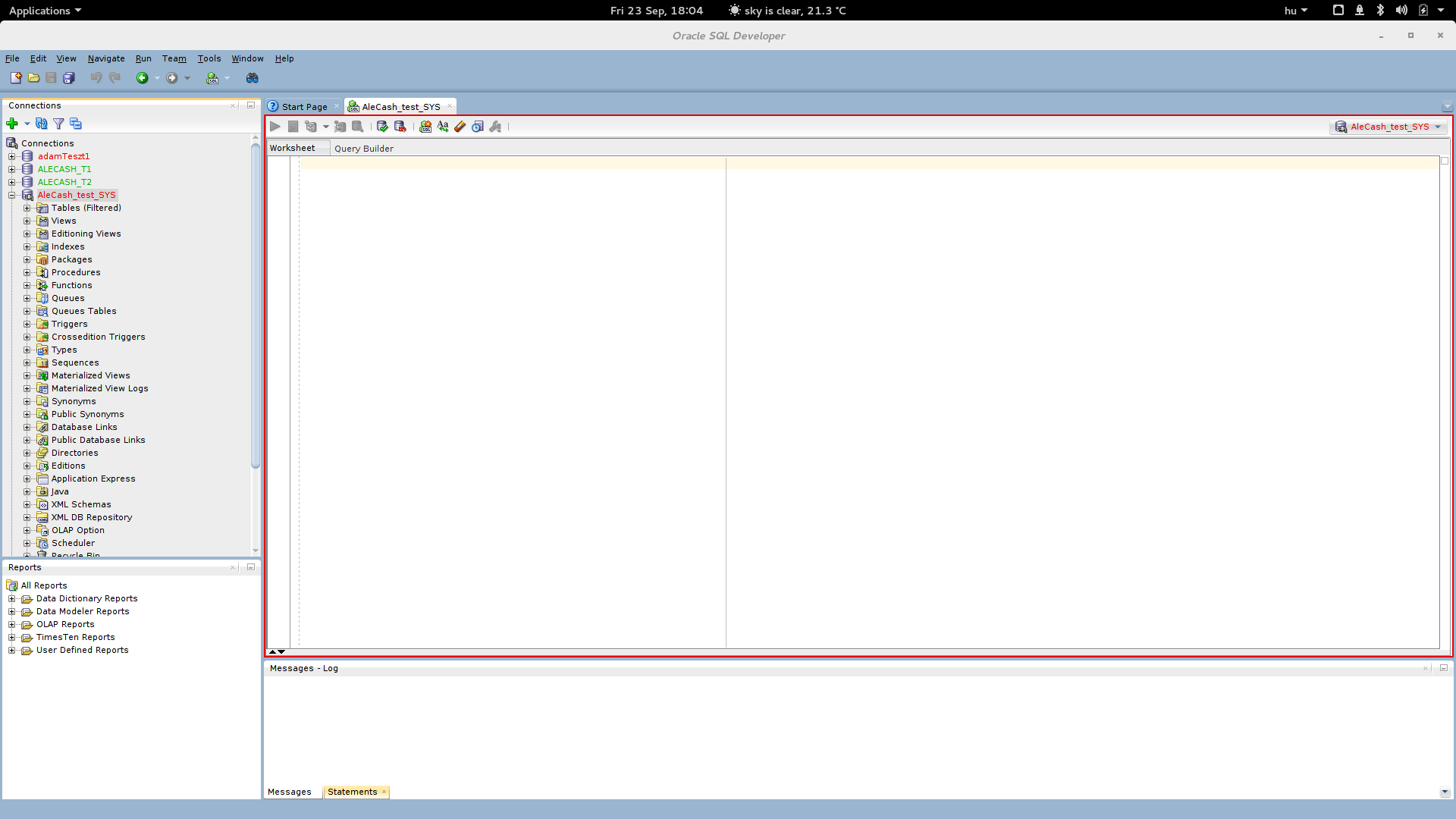
Task: Switch to the Start Page tab
Action: click(x=304, y=107)
